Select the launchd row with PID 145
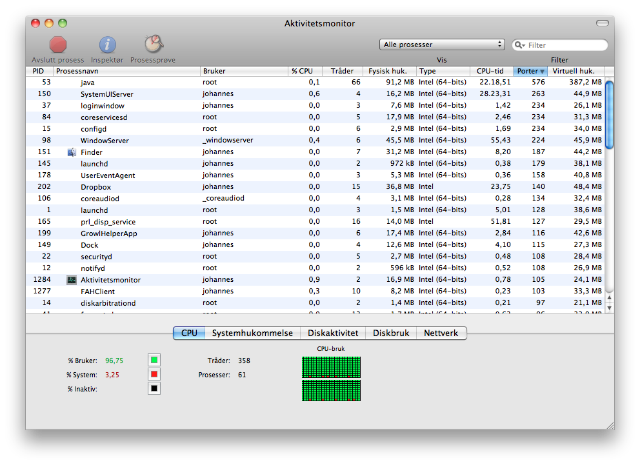This screenshot has width=639, height=464. [316, 163]
